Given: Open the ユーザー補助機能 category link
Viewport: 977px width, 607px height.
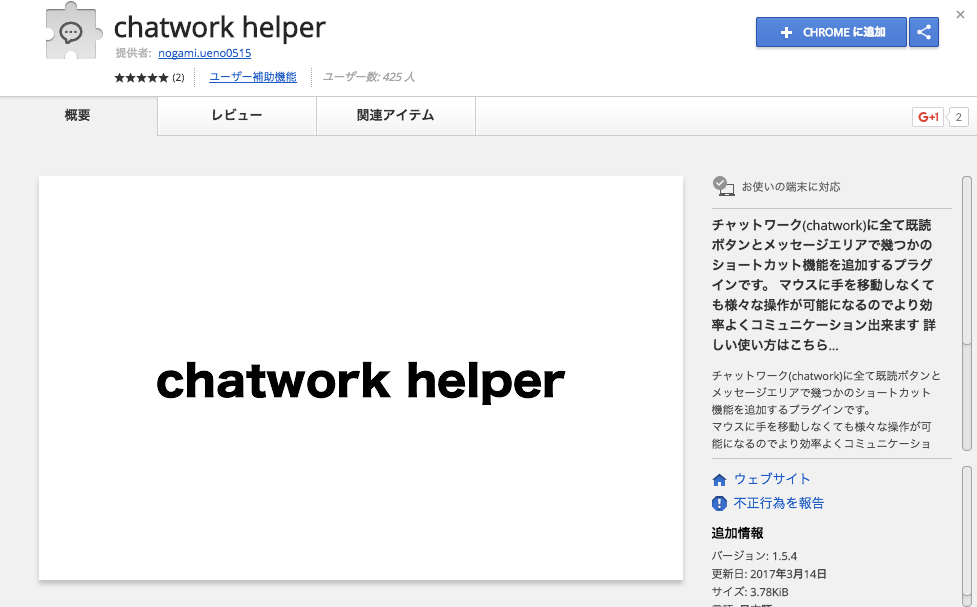Looking at the screenshot, I should [253, 77].
